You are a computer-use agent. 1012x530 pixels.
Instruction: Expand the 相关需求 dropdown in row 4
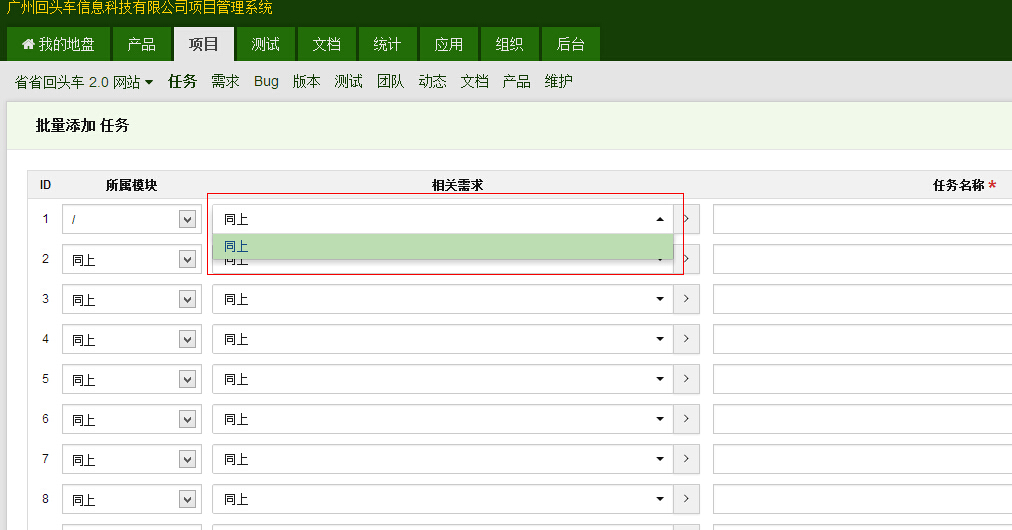(x=443, y=340)
